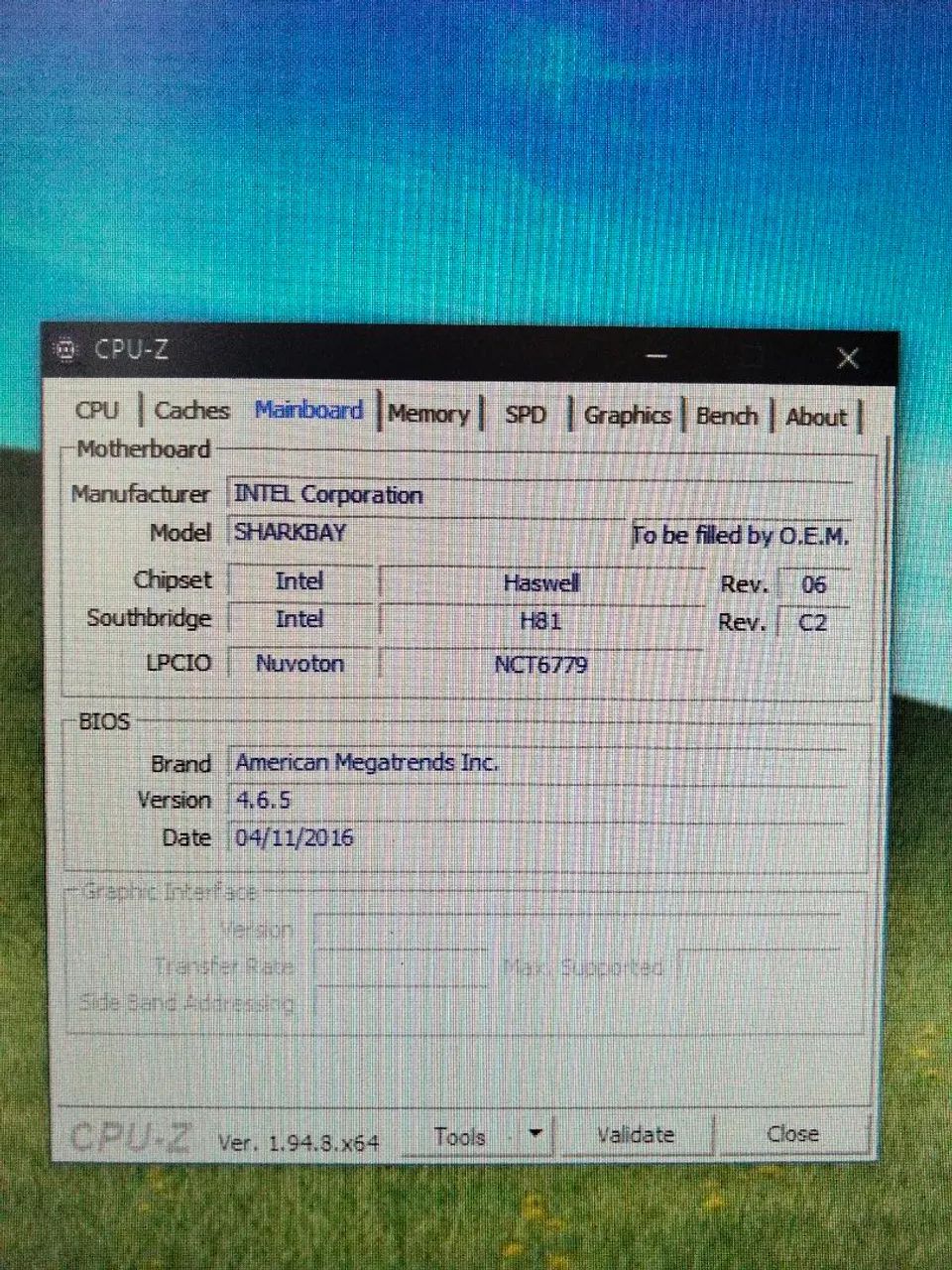This screenshot has width=952, height=1270.
Task: Click the chipset revision 06 value
Action: (814, 584)
